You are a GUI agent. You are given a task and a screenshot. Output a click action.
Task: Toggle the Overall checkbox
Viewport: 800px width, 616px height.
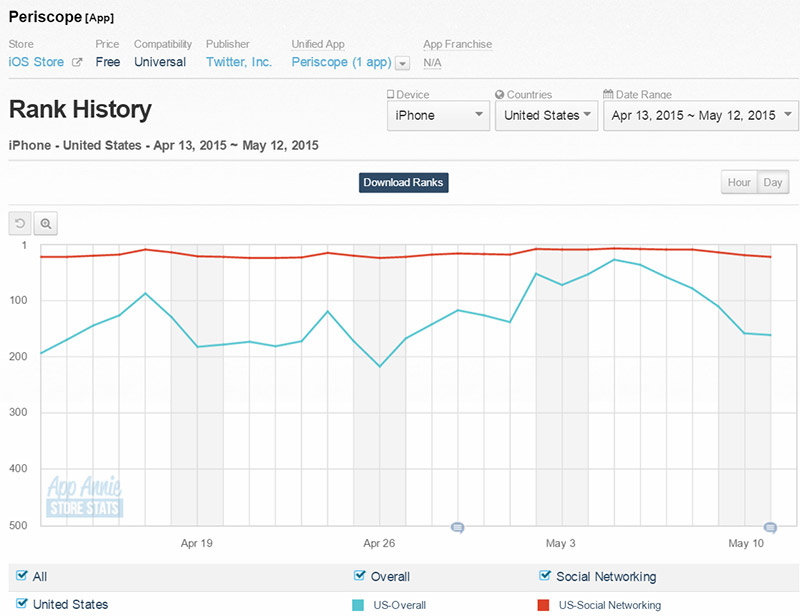(359, 576)
